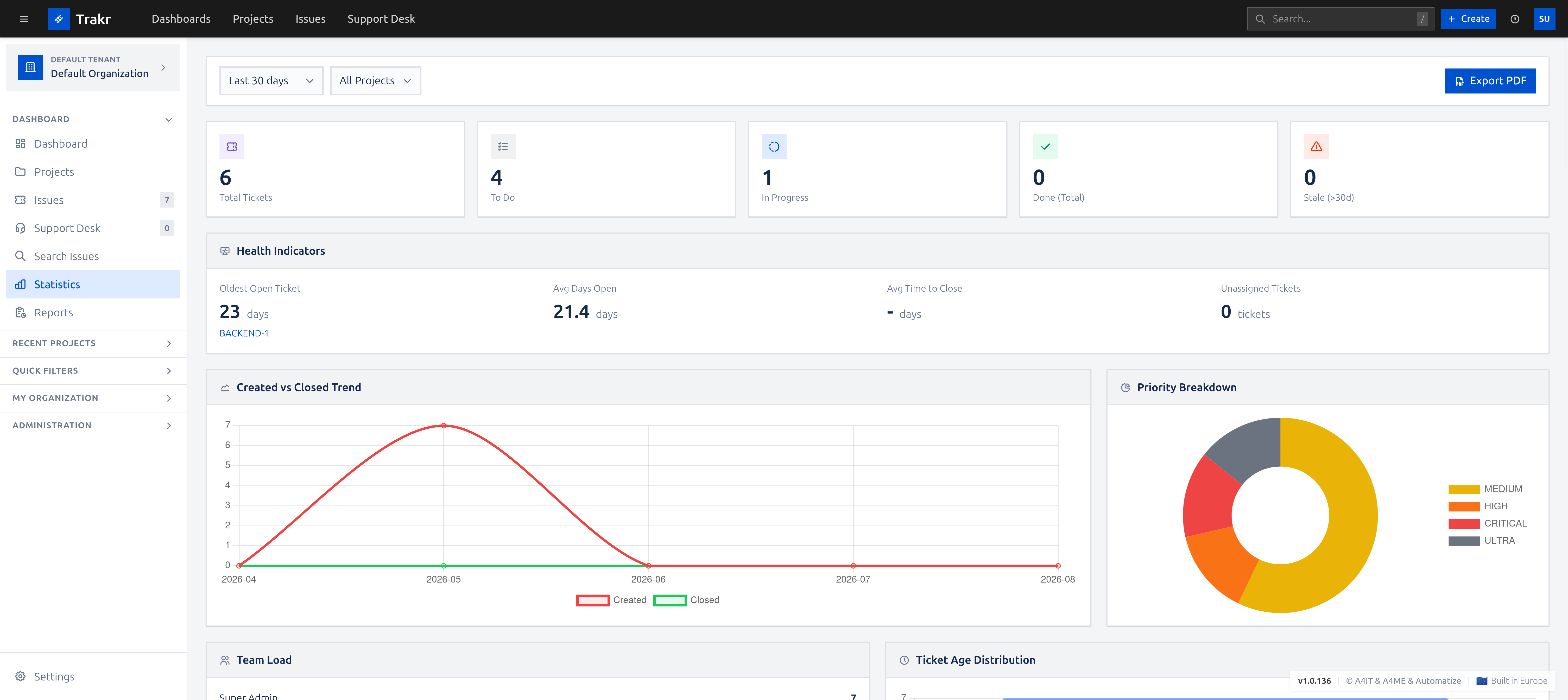Image resolution: width=1568 pixels, height=700 pixels.
Task: Toggle the CRITICAL legend entry
Action: [x=1487, y=523]
